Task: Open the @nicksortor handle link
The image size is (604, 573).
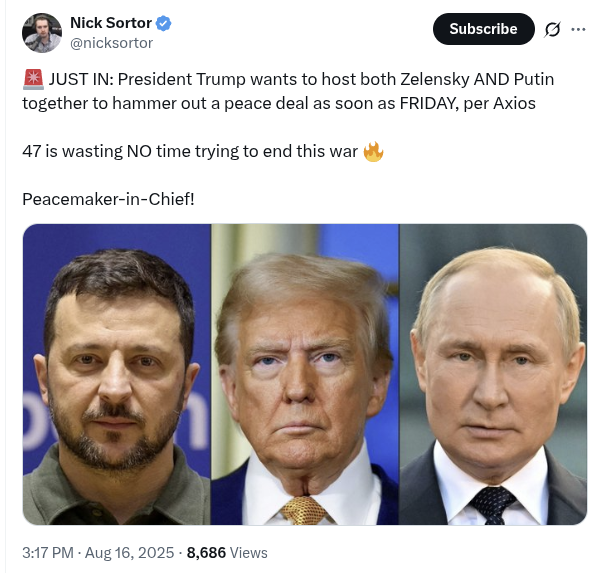Action: tap(111, 43)
